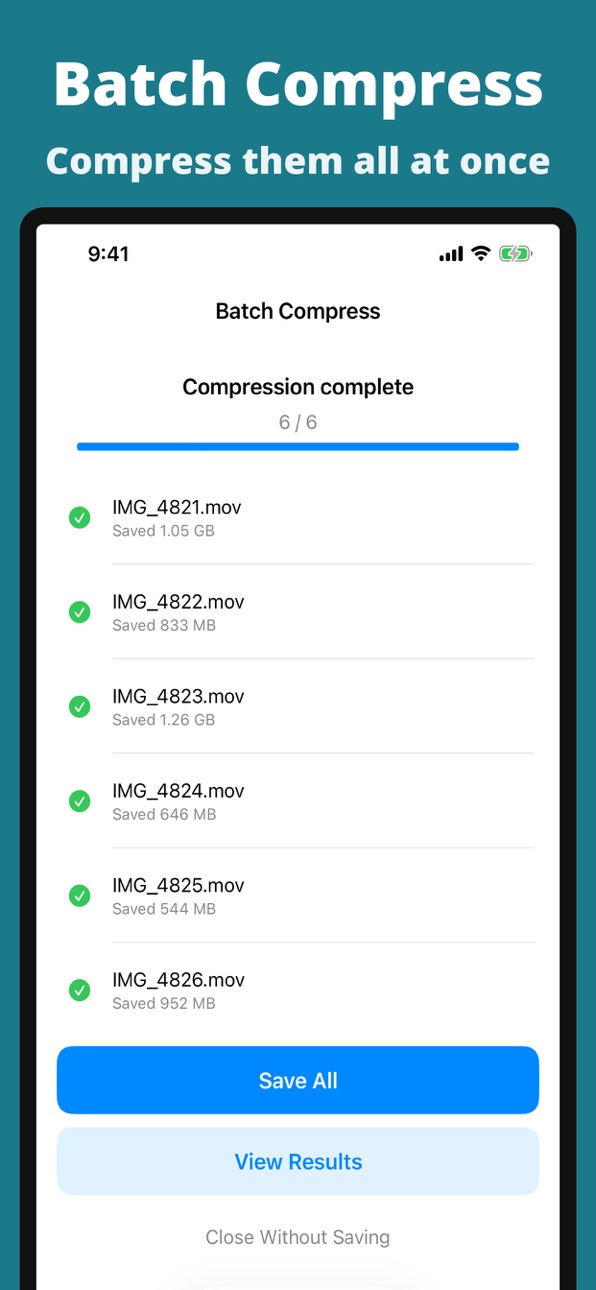
Task: Click the green checkmark beside IMG_4822.mov
Action: coord(79,612)
